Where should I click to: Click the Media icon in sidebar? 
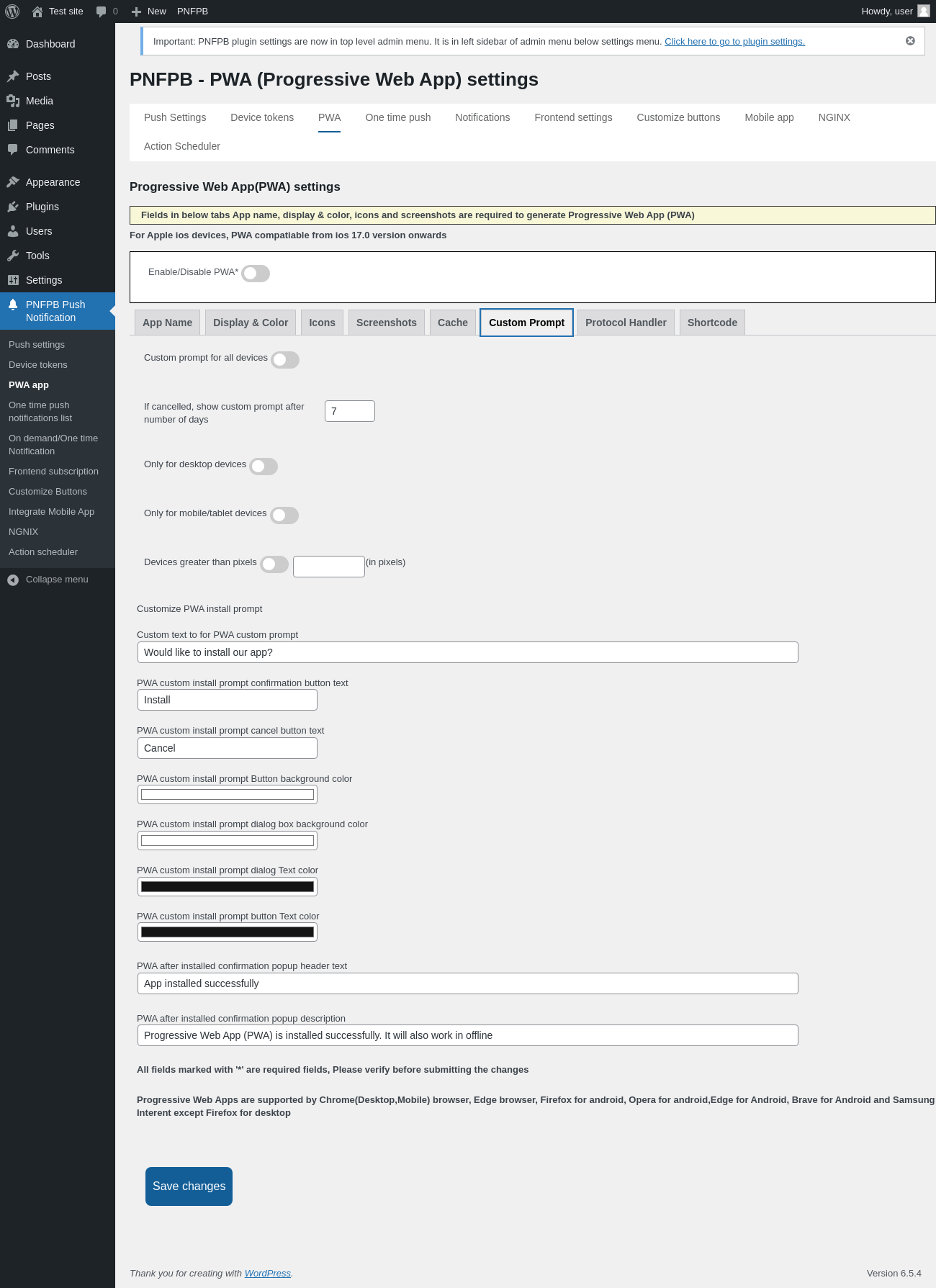pos(13,101)
